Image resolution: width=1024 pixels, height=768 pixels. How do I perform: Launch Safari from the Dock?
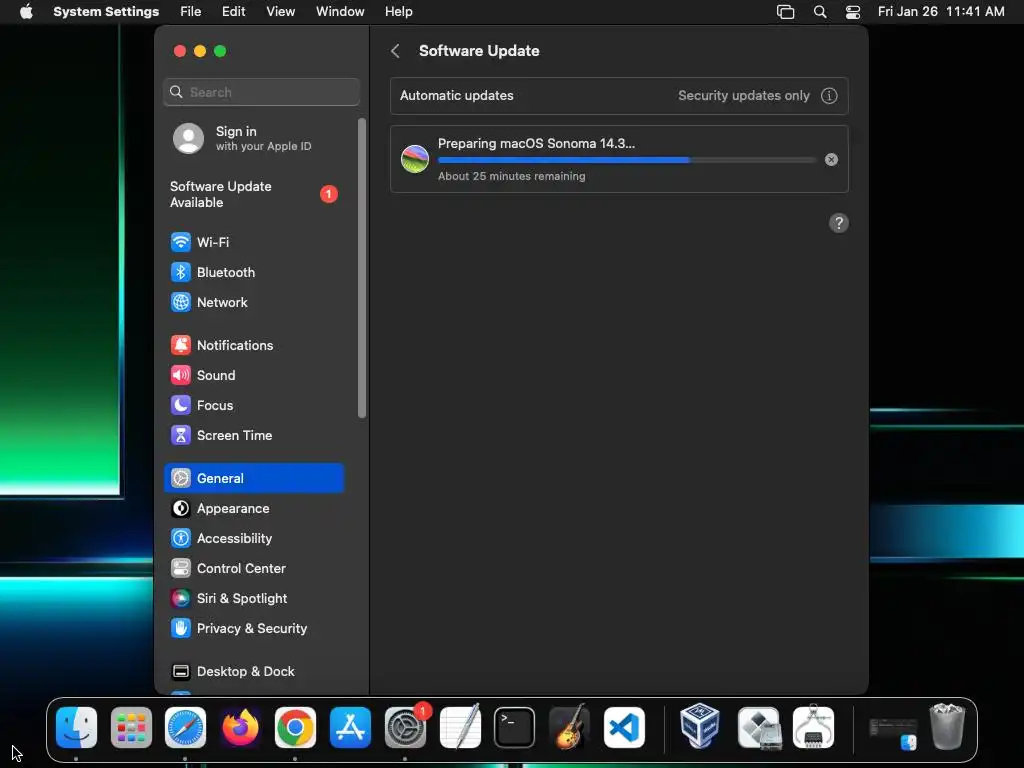pos(185,728)
